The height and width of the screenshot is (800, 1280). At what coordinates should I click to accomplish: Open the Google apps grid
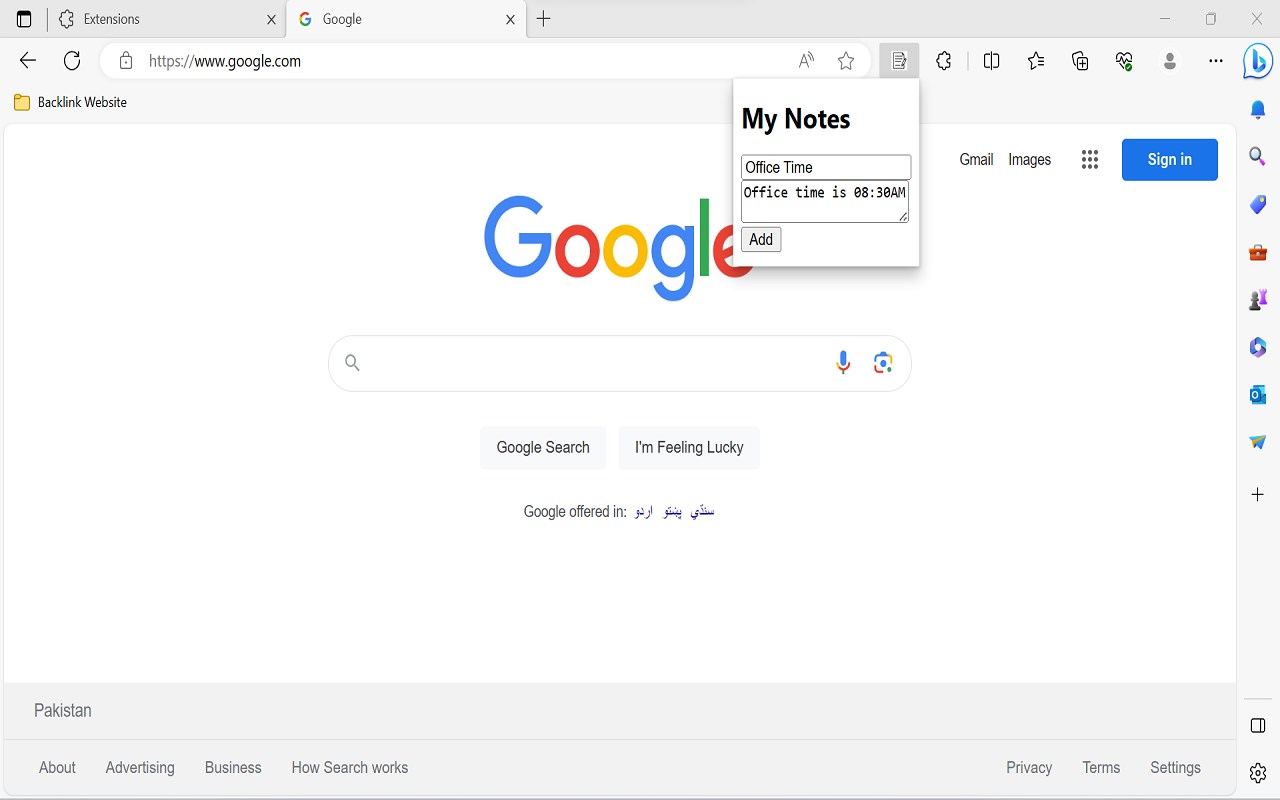coord(1090,159)
